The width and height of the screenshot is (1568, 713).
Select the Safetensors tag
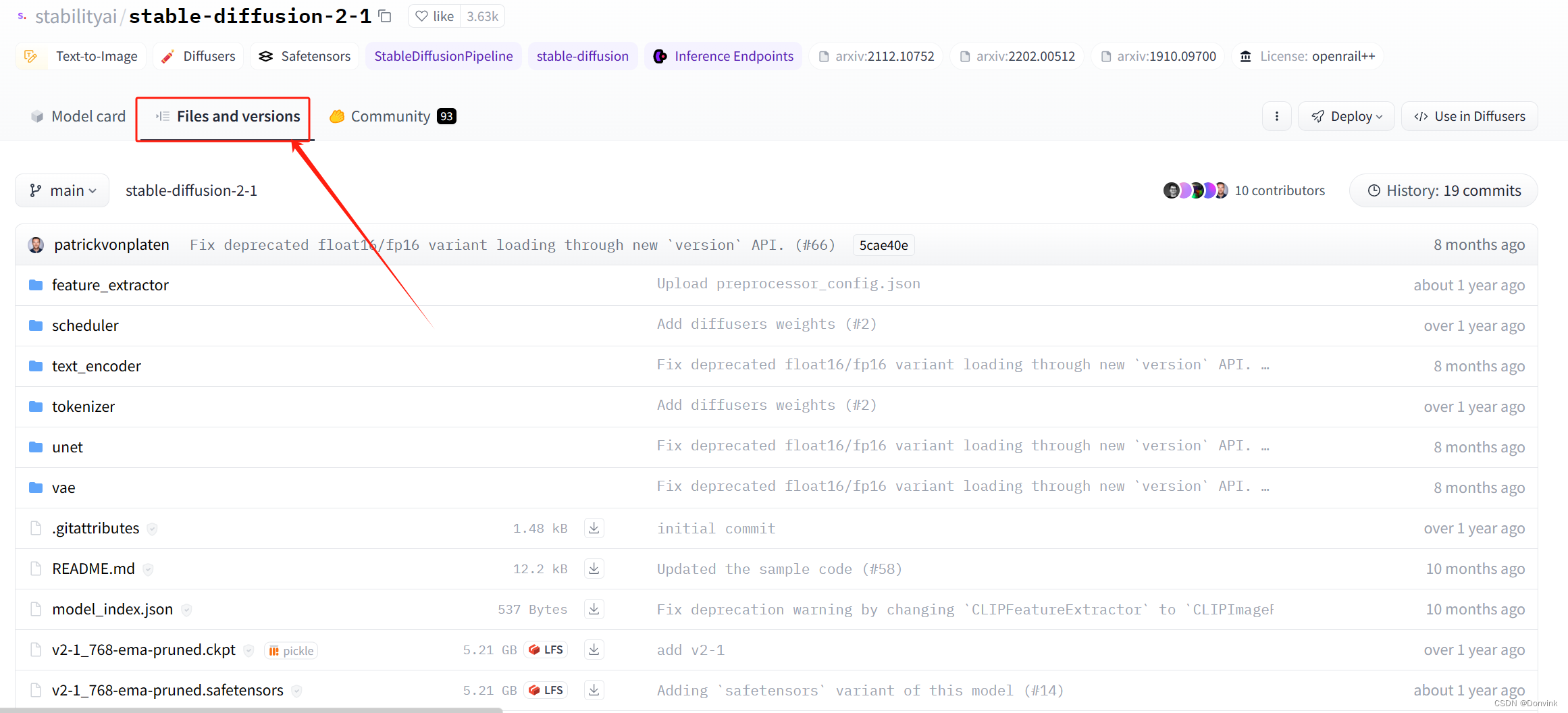click(305, 56)
